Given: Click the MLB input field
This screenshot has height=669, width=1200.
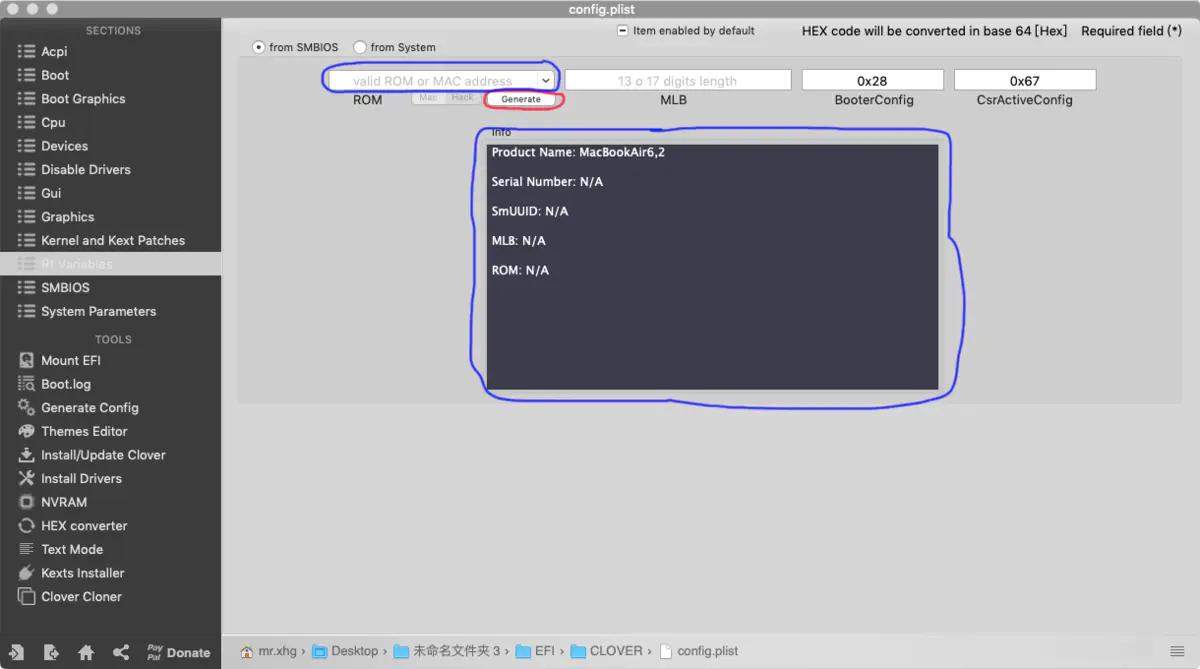Looking at the screenshot, I should [677, 80].
